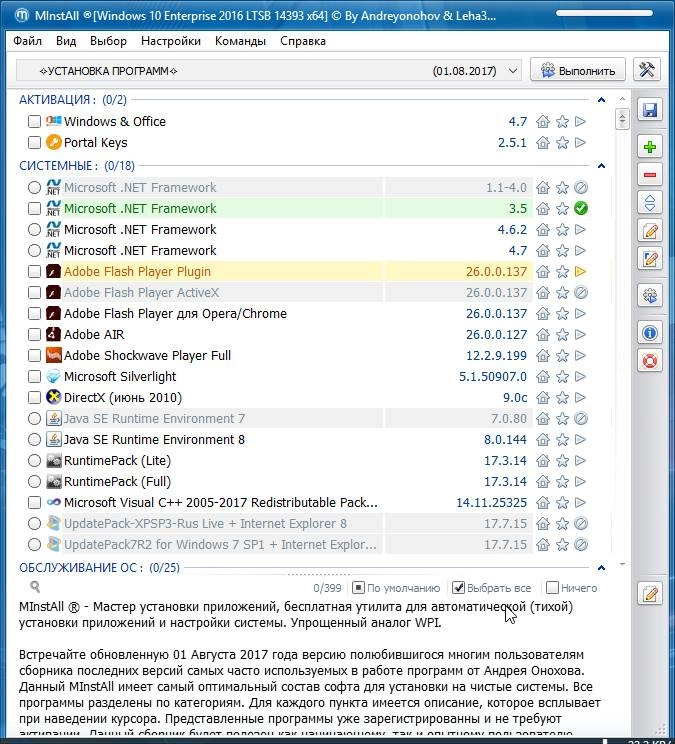Toggle the По умолчанию option

(358, 588)
